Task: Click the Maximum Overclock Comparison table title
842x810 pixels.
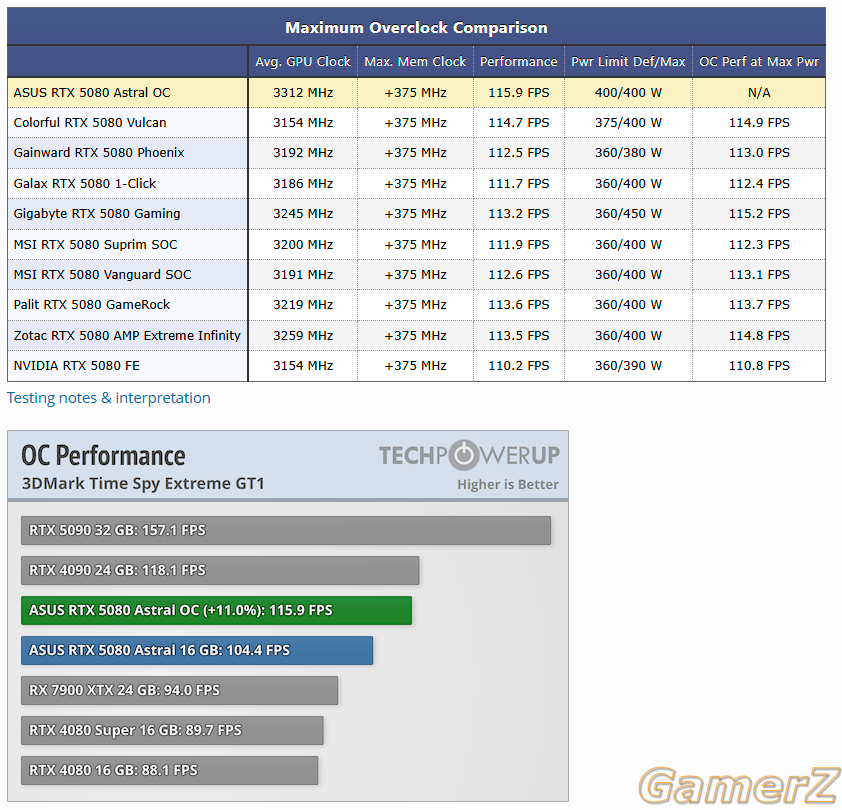Action: (x=416, y=27)
